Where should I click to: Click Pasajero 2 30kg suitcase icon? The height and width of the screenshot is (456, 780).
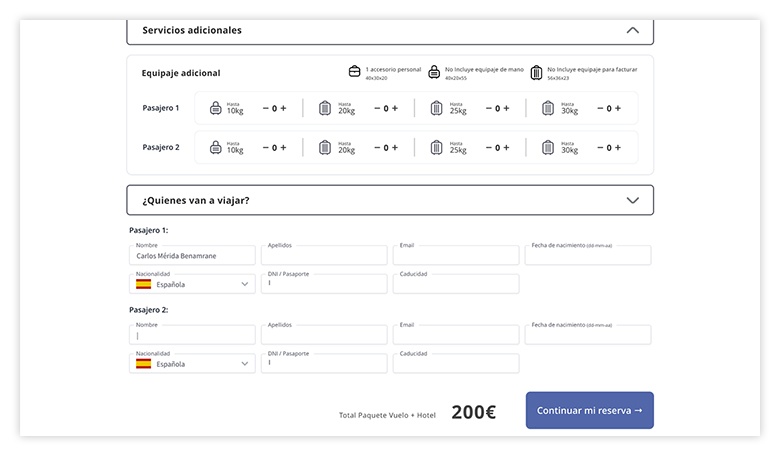coord(548,147)
